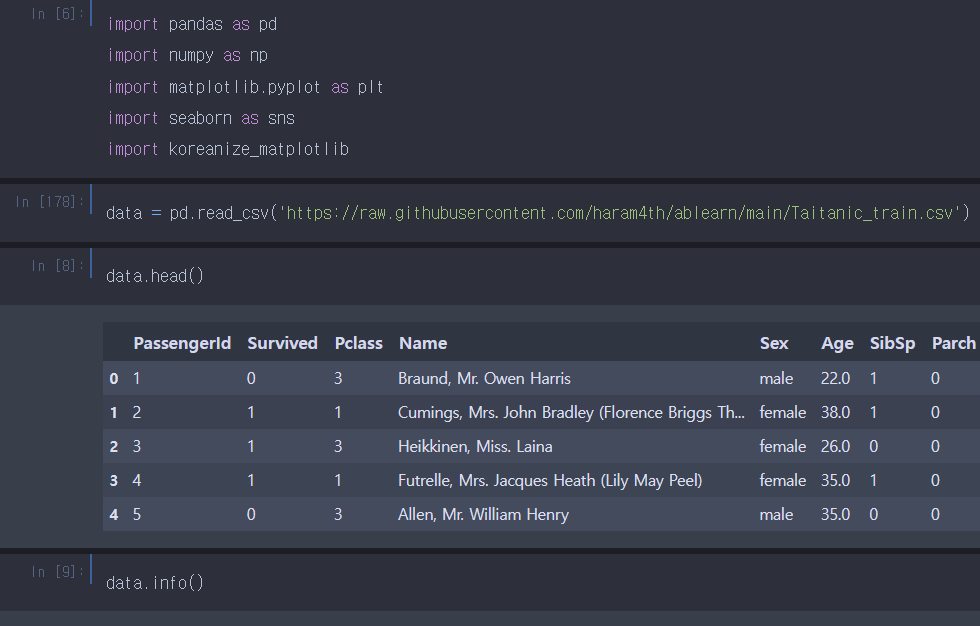Click row index 0 of the dataframe

(x=114, y=378)
